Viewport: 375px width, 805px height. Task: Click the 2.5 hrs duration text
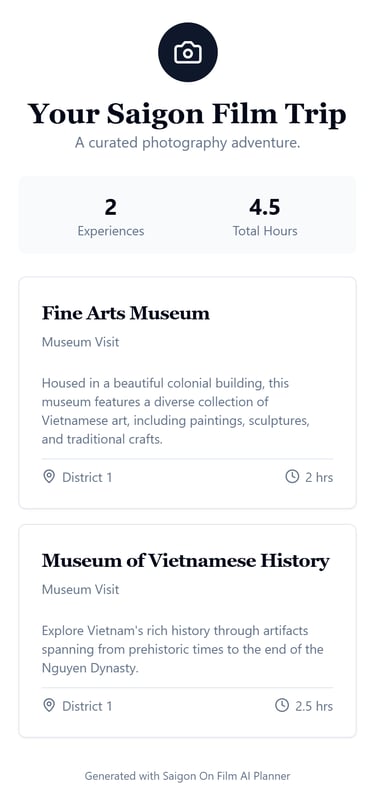(314, 706)
